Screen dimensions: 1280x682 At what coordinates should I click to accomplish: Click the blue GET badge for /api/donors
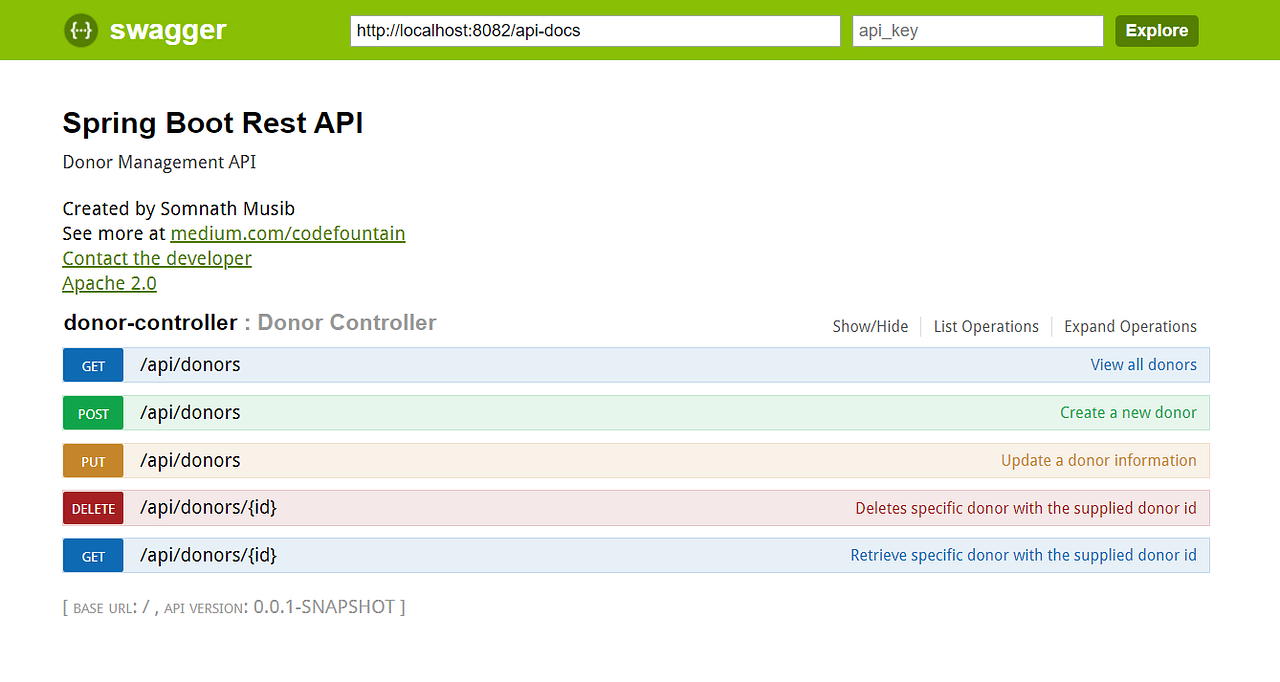(x=92, y=365)
